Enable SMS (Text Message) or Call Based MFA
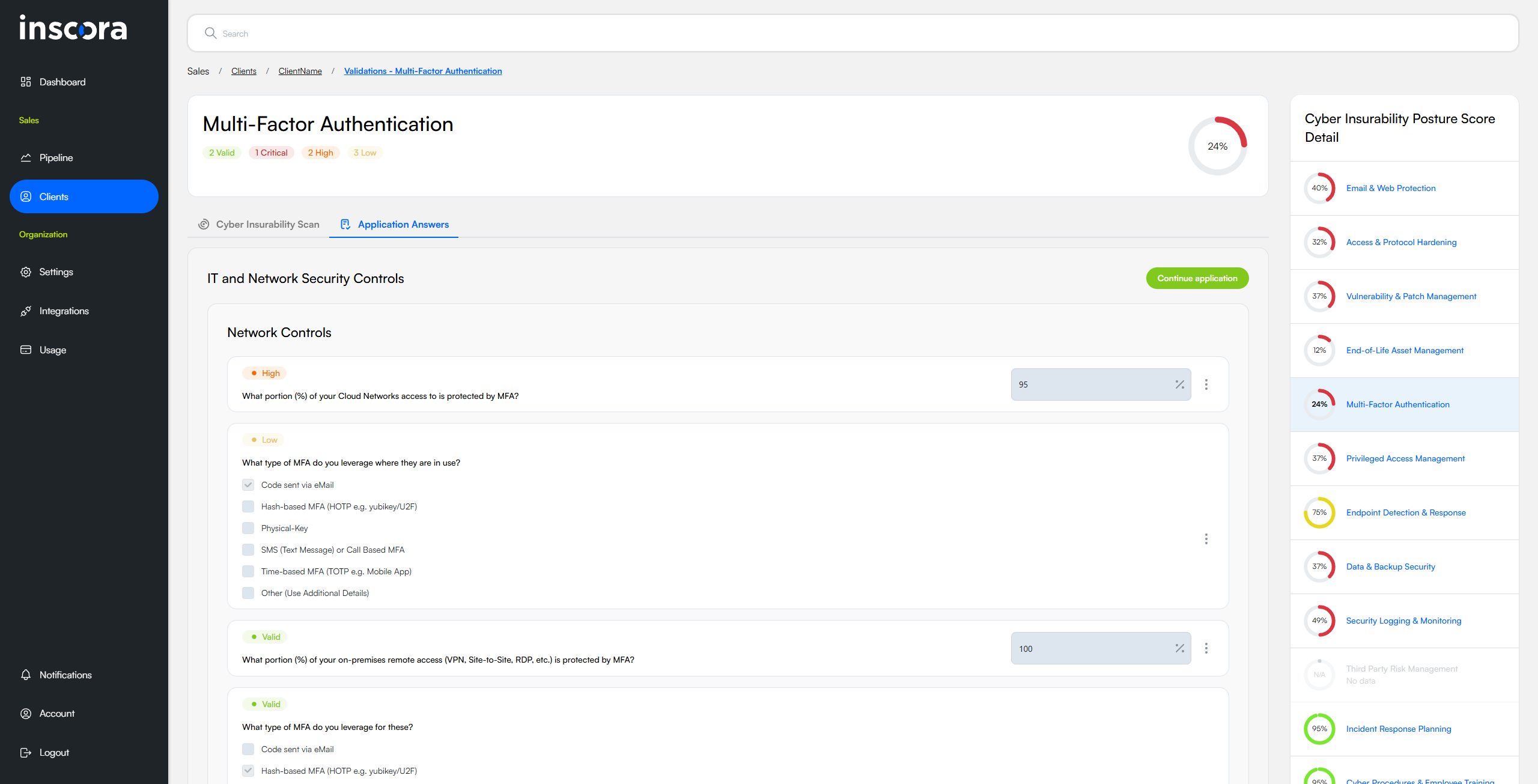The image size is (1538, 784). pyautogui.click(x=248, y=550)
